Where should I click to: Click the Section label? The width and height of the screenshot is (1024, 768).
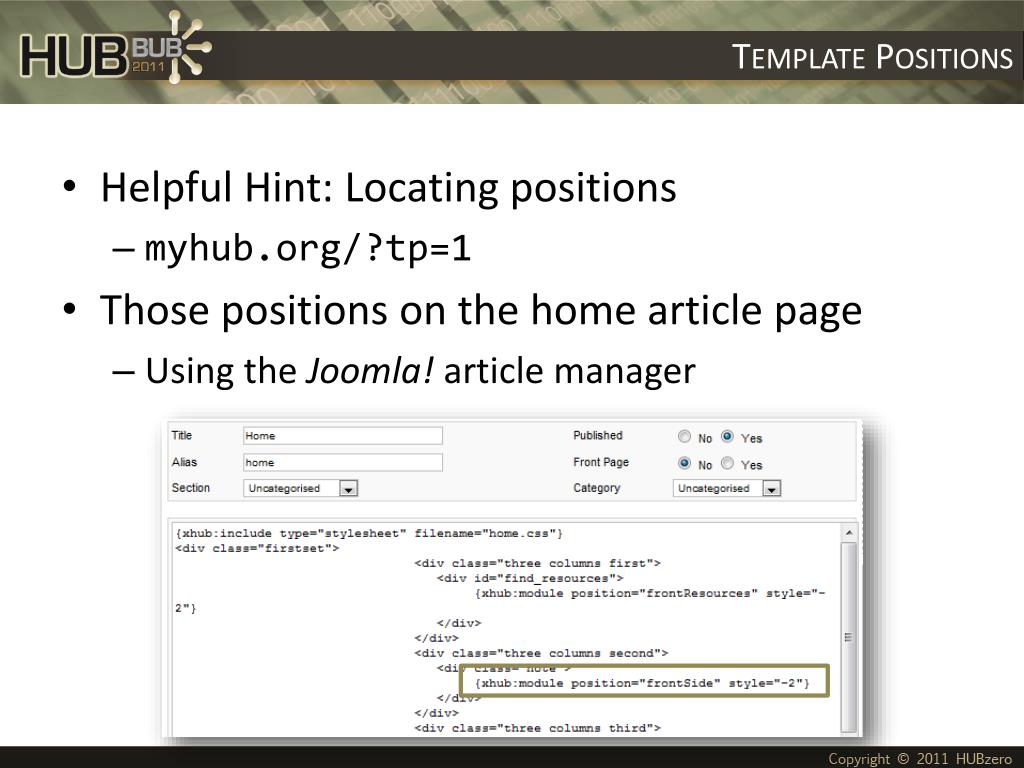[x=191, y=488]
